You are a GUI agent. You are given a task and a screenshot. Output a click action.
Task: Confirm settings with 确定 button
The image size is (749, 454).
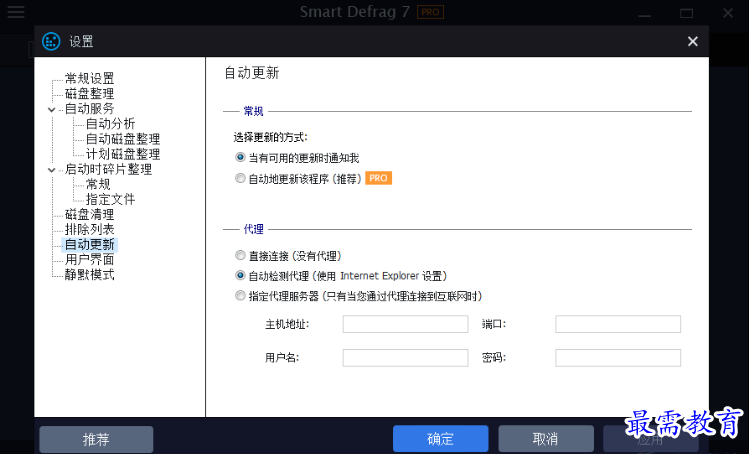point(440,439)
